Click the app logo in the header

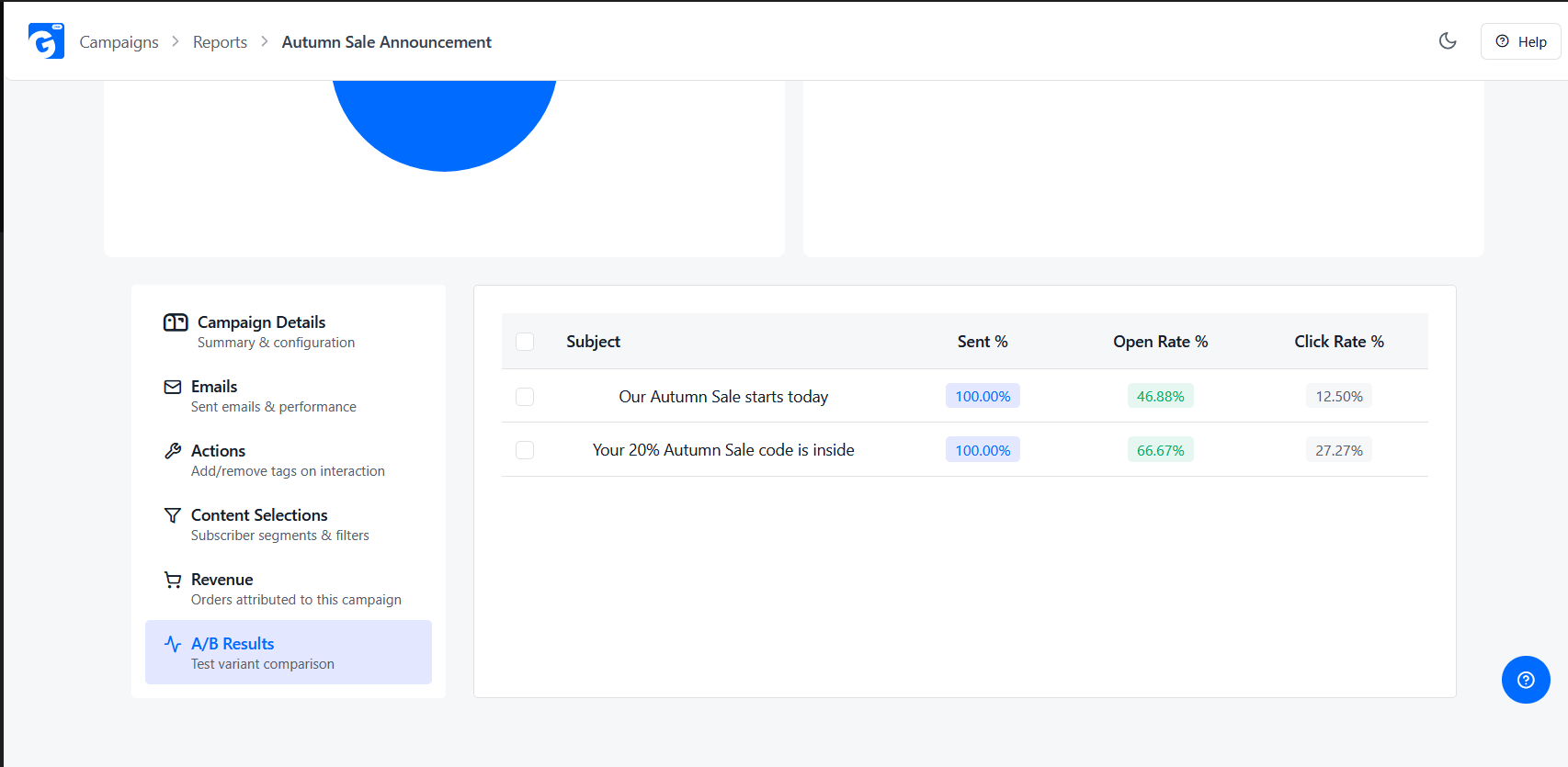point(46,41)
